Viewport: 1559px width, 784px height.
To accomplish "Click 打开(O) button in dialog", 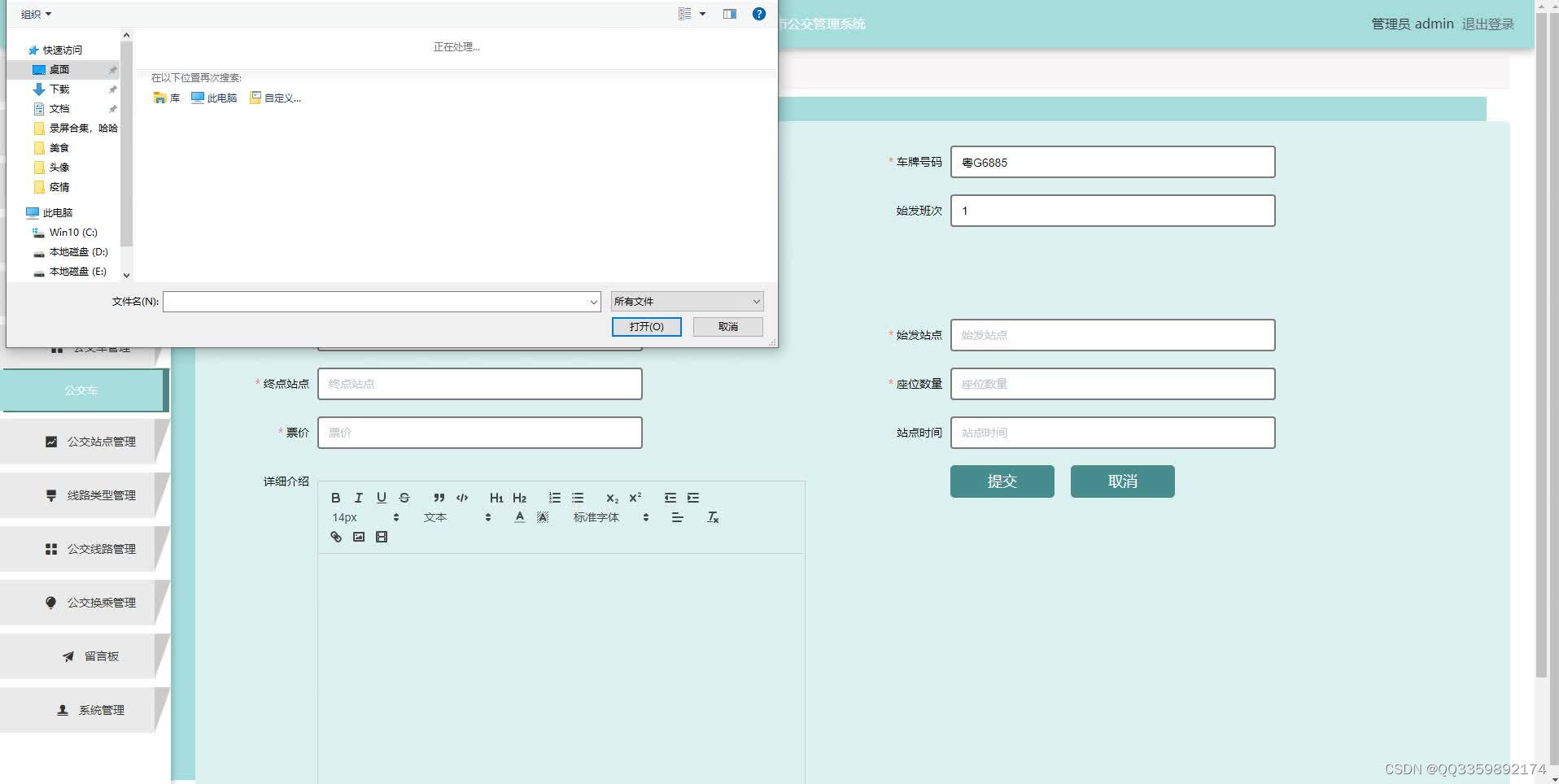I will [647, 326].
